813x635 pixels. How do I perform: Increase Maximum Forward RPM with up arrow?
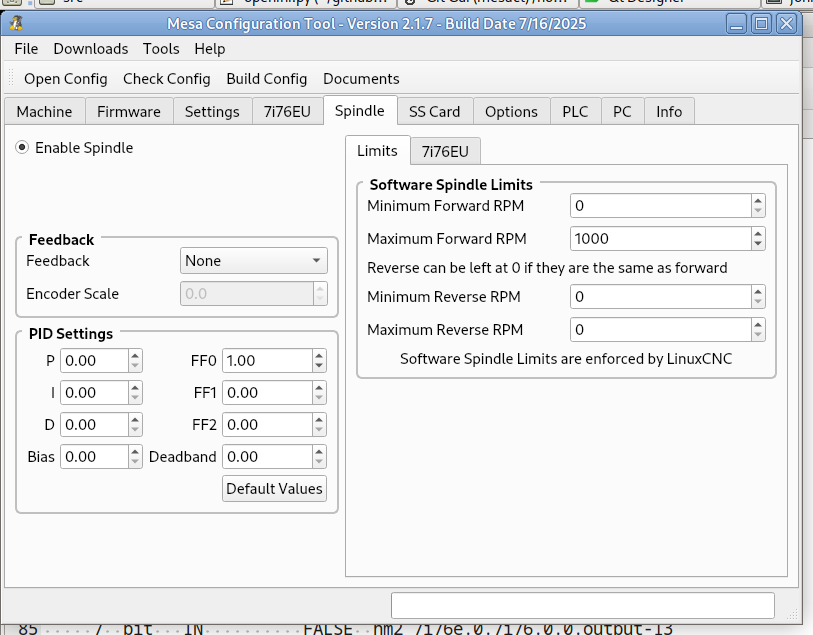point(758,234)
